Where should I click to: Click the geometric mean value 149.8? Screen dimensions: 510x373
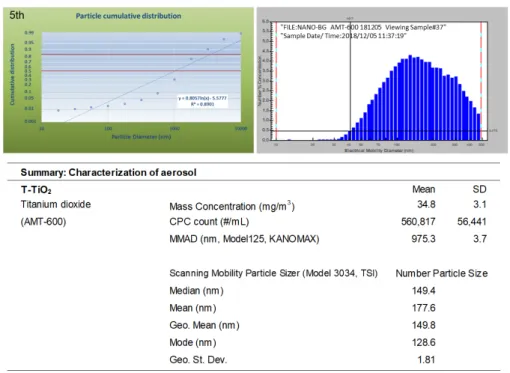point(424,325)
